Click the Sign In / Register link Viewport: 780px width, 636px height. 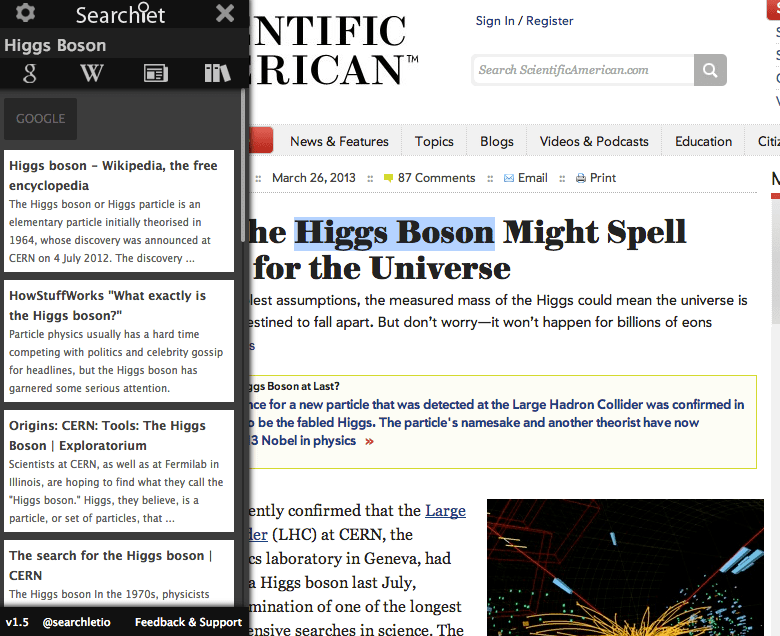(524, 21)
